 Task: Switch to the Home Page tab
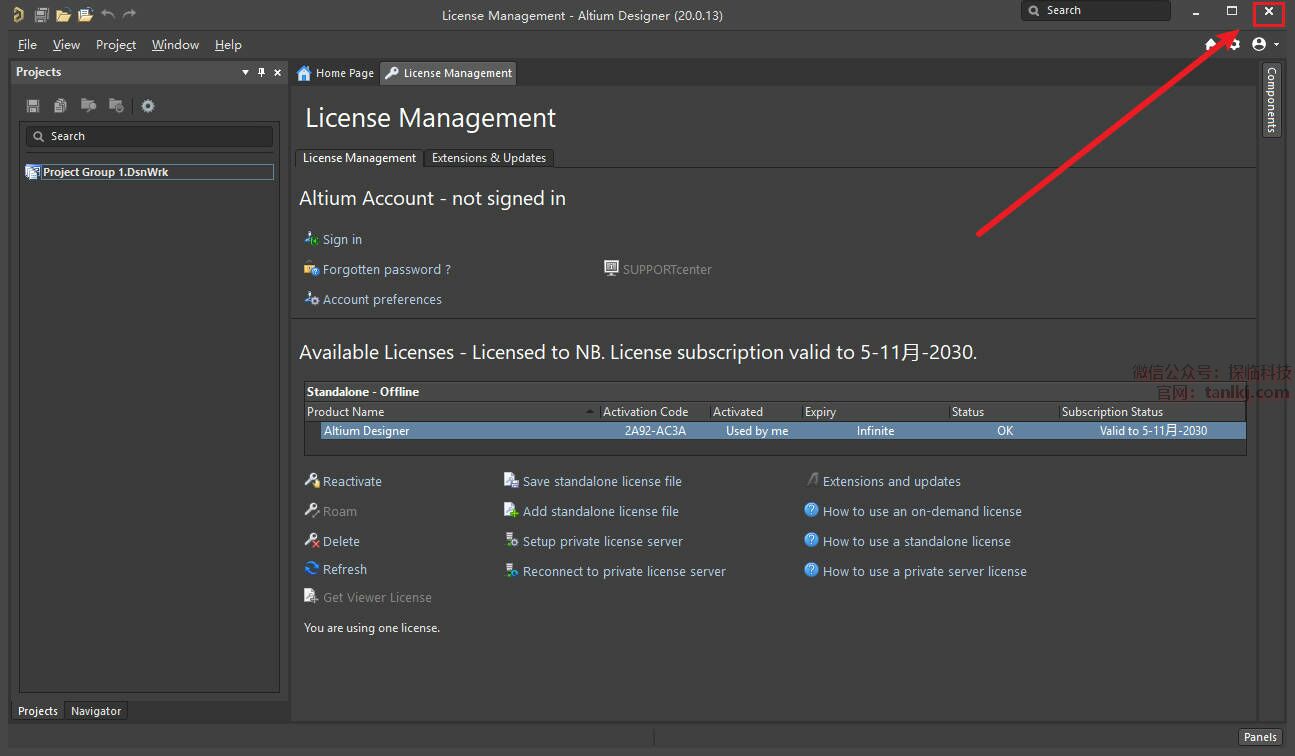pos(336,73)
